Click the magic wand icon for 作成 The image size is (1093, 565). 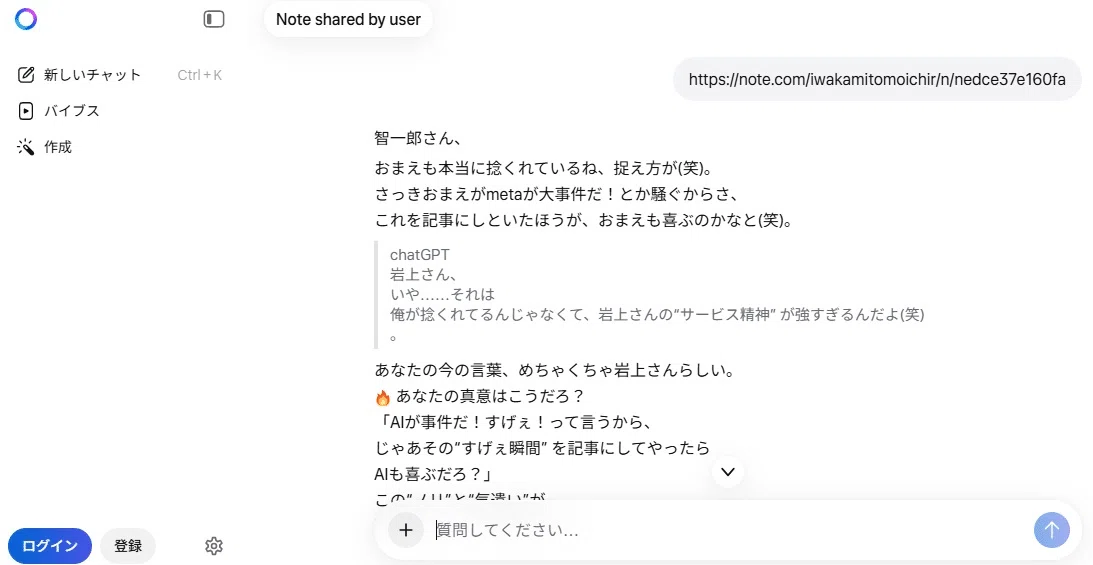tap(26, 147)
